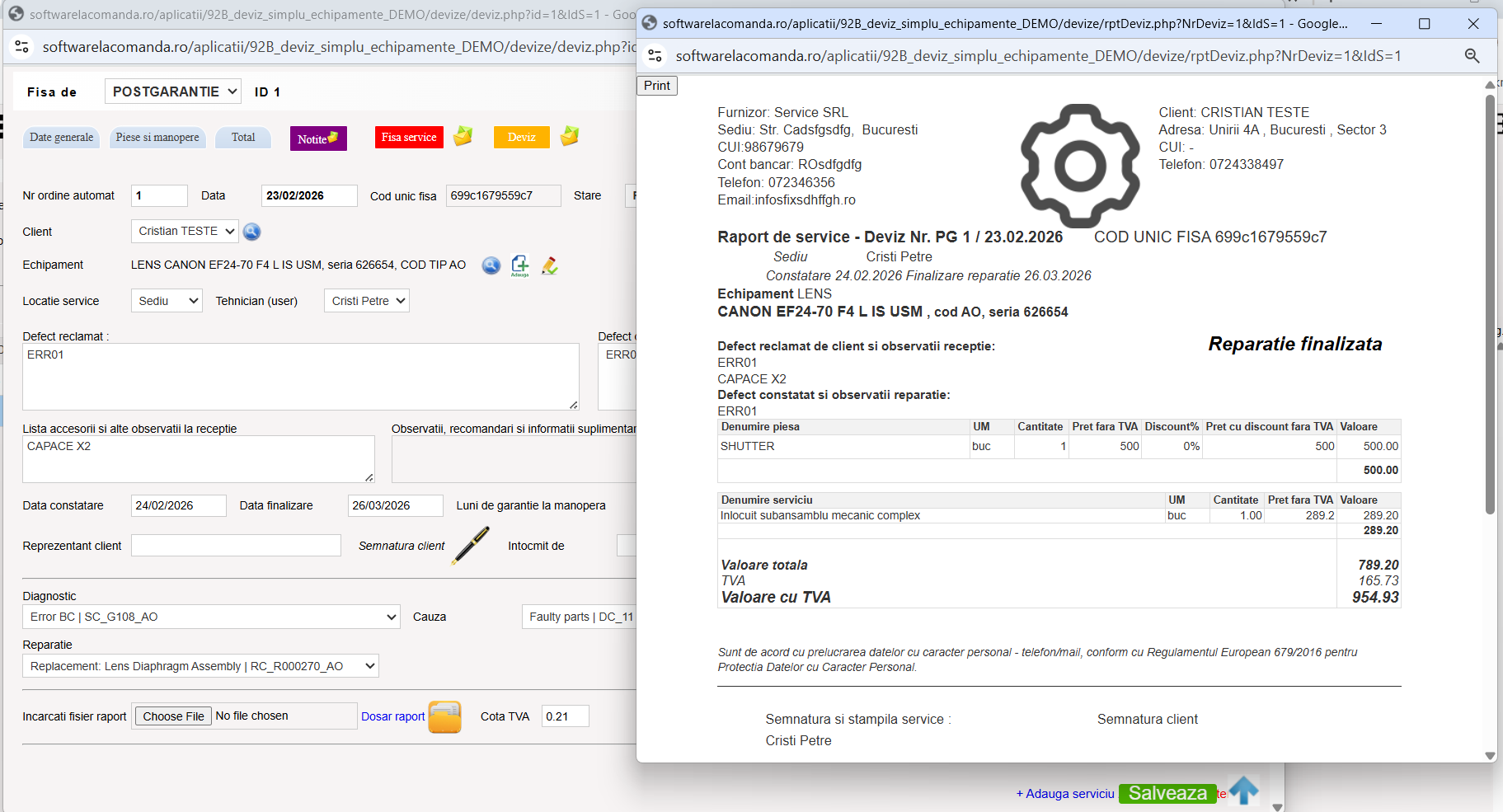Click Valoare cu TVA total 954.93

coord(1375,597)
